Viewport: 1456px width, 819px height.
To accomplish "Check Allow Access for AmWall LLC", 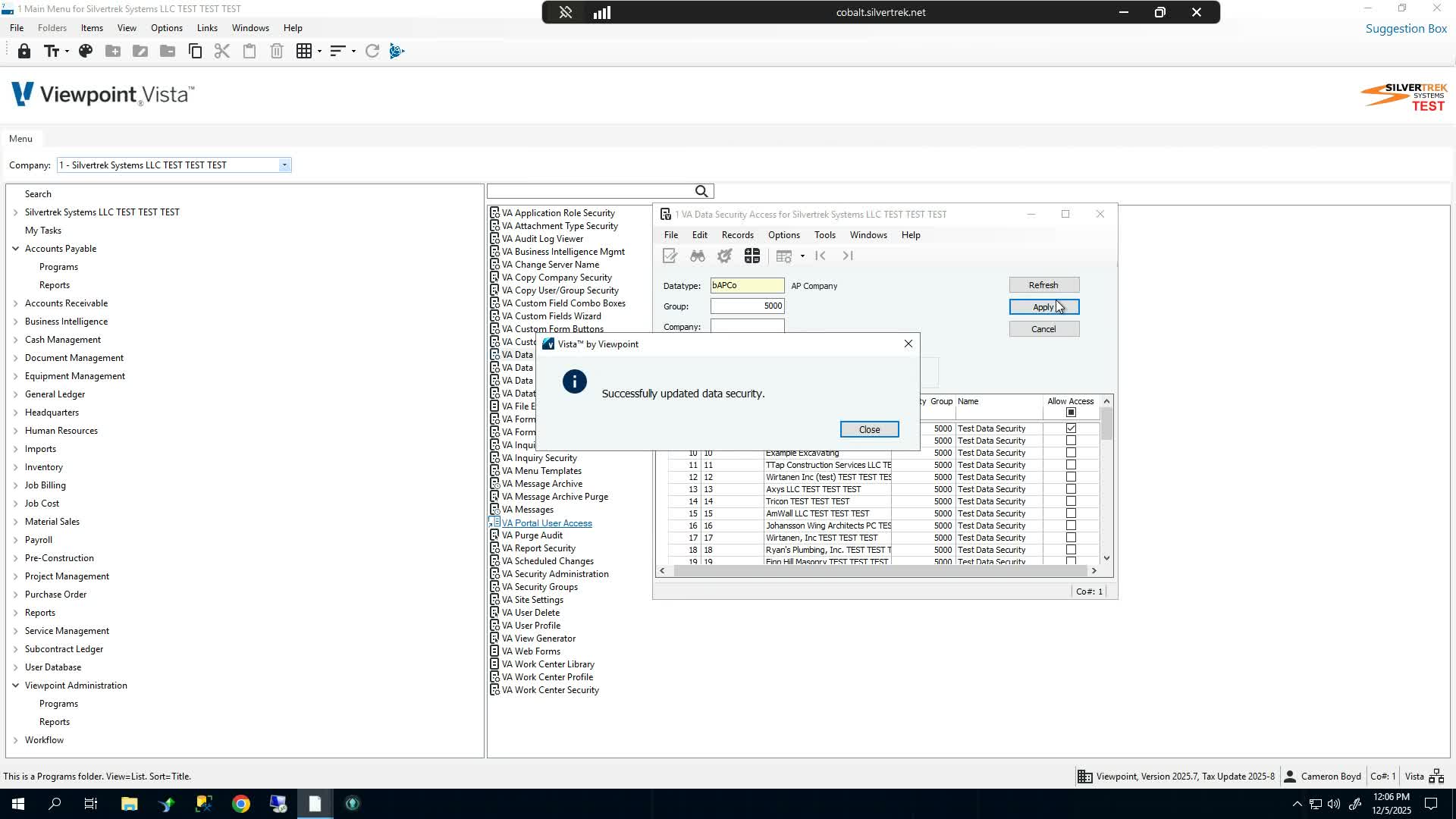I will point(1071,513).
